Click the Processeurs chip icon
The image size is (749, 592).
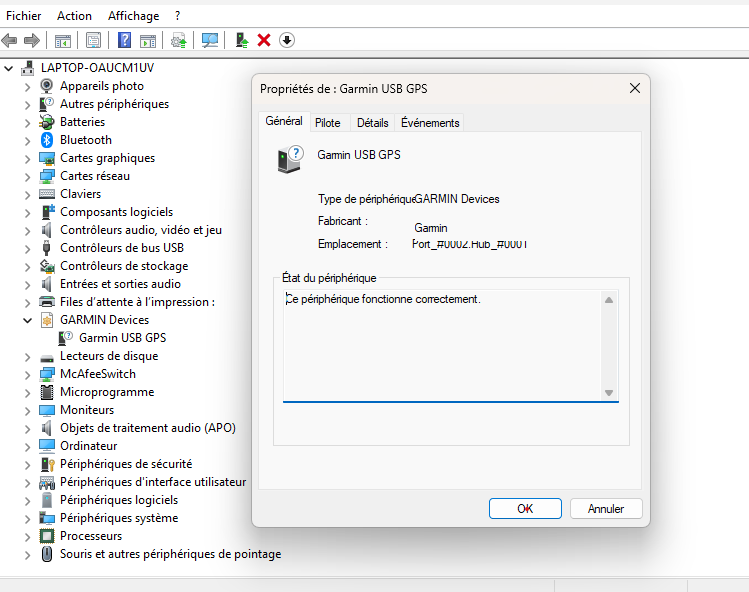tap(46, 536)
